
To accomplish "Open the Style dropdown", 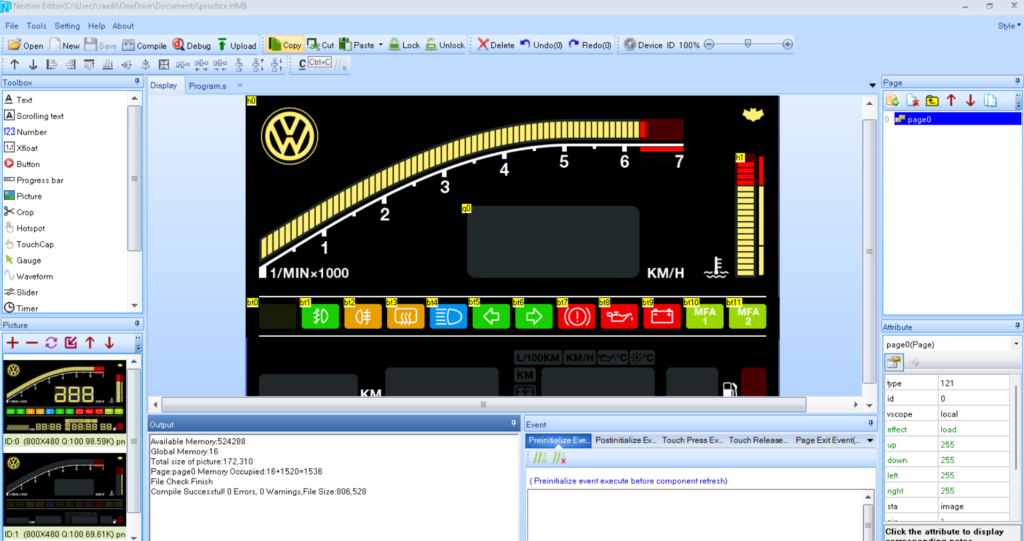I will tap(1008, 26).
